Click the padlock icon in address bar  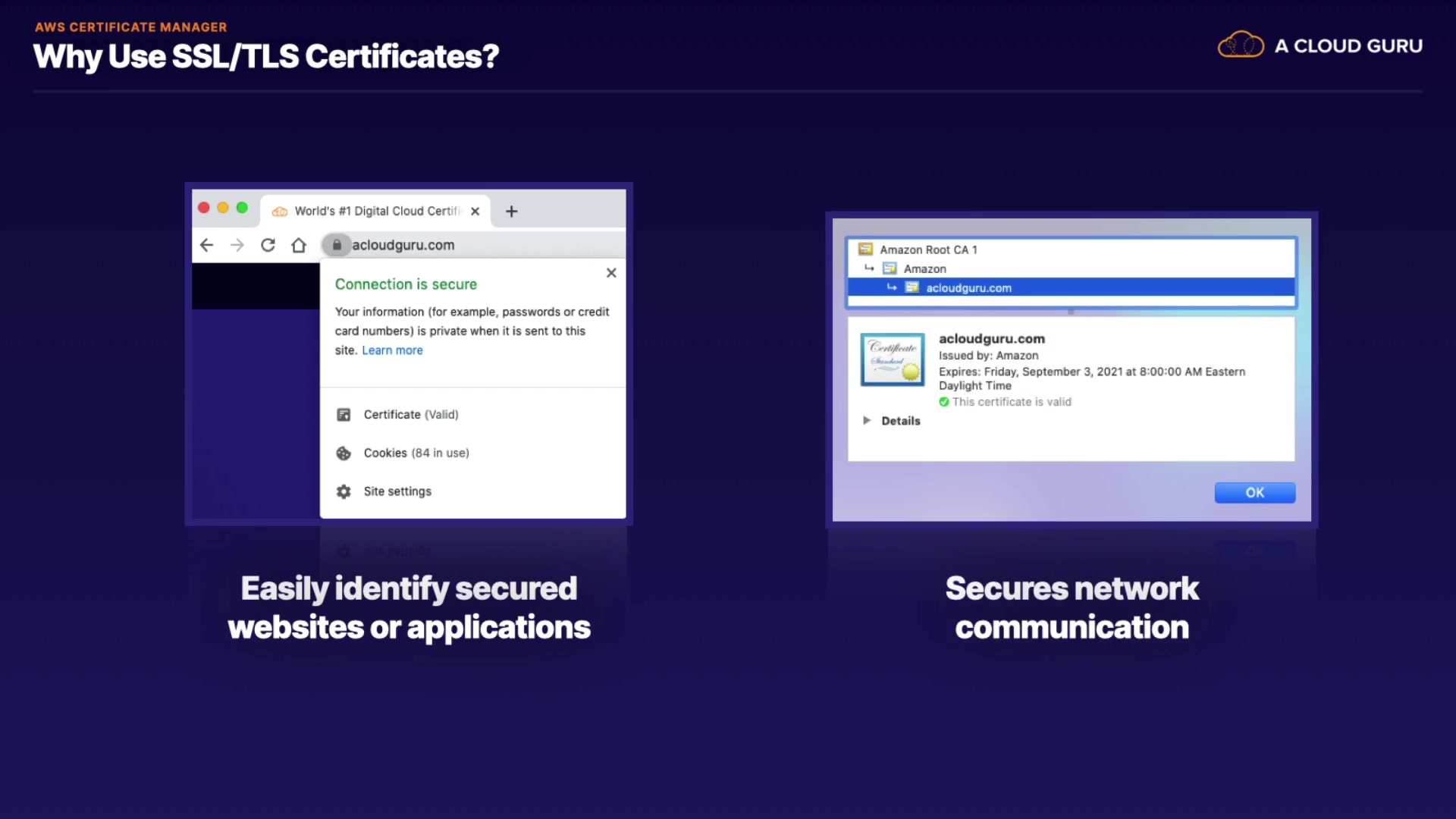pos(337,245)
